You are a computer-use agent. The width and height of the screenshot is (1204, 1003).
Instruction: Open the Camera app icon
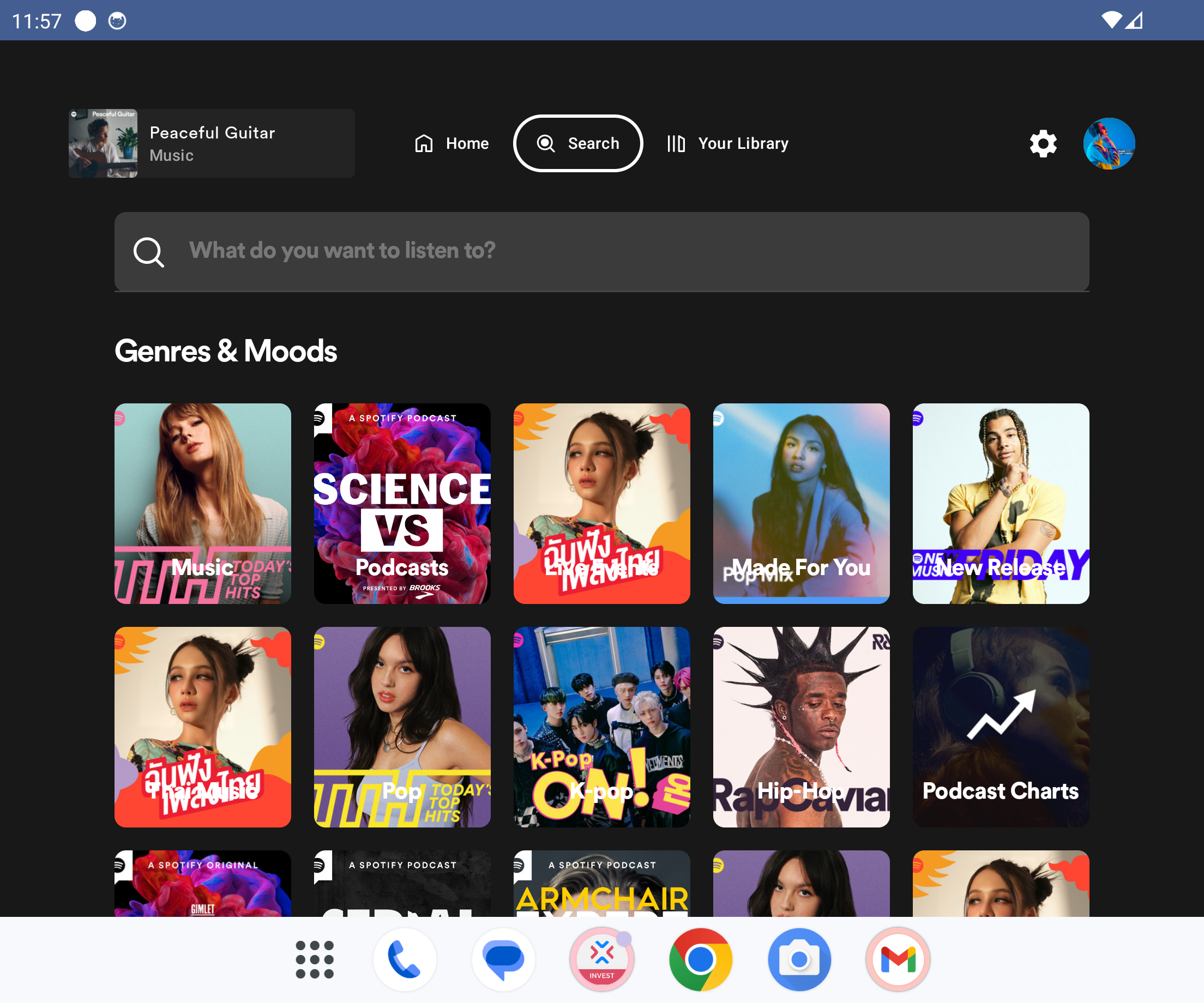tap(799, 959)
